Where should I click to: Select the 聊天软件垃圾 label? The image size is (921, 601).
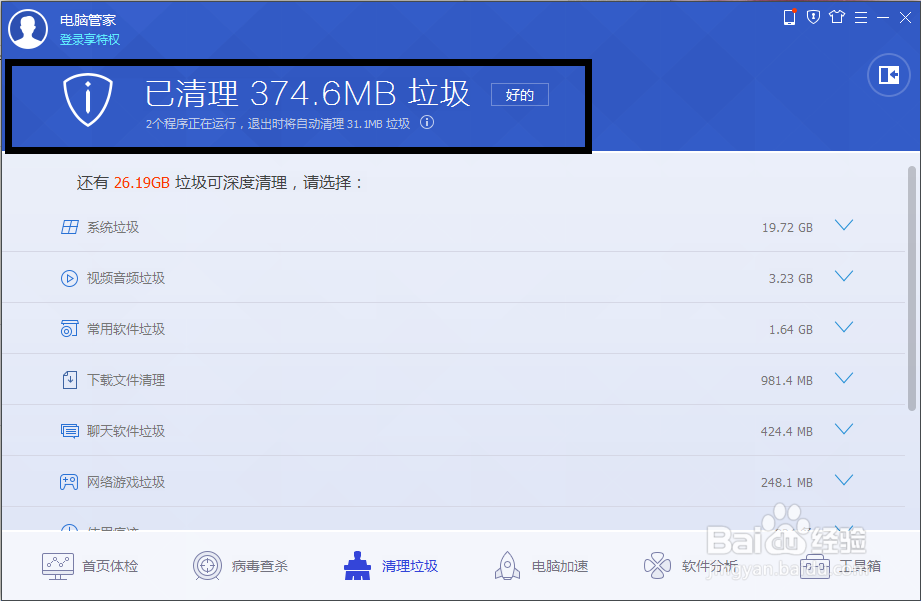click(x=126, y=431)
